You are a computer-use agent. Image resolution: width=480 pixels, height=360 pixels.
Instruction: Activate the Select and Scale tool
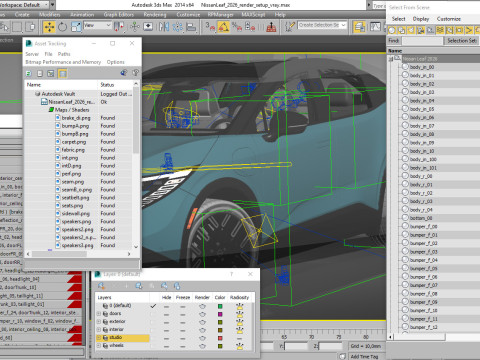pyautogui.click(x=76, y=27)
